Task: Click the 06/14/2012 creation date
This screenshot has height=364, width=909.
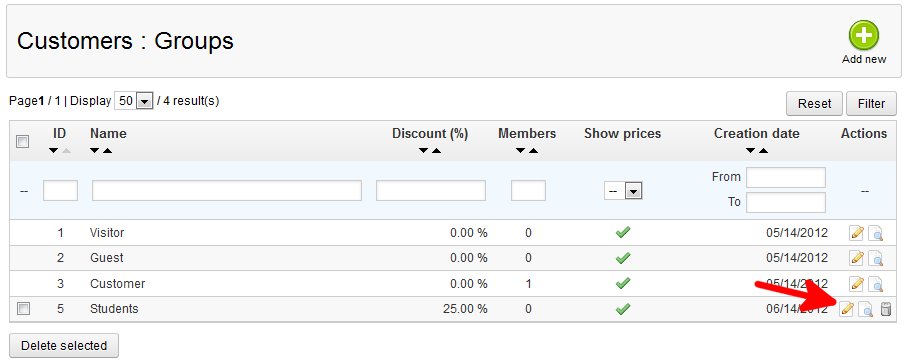Action: (797, 309)
